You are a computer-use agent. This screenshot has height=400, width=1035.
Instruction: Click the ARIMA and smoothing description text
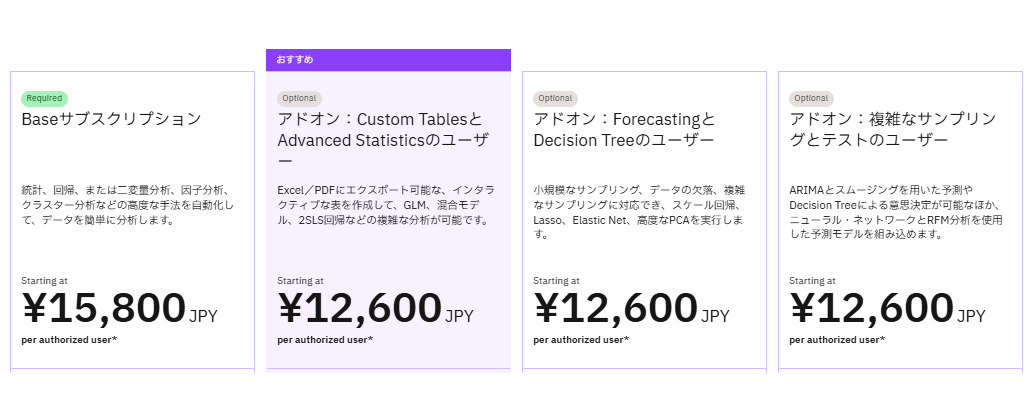coord(893,211)
